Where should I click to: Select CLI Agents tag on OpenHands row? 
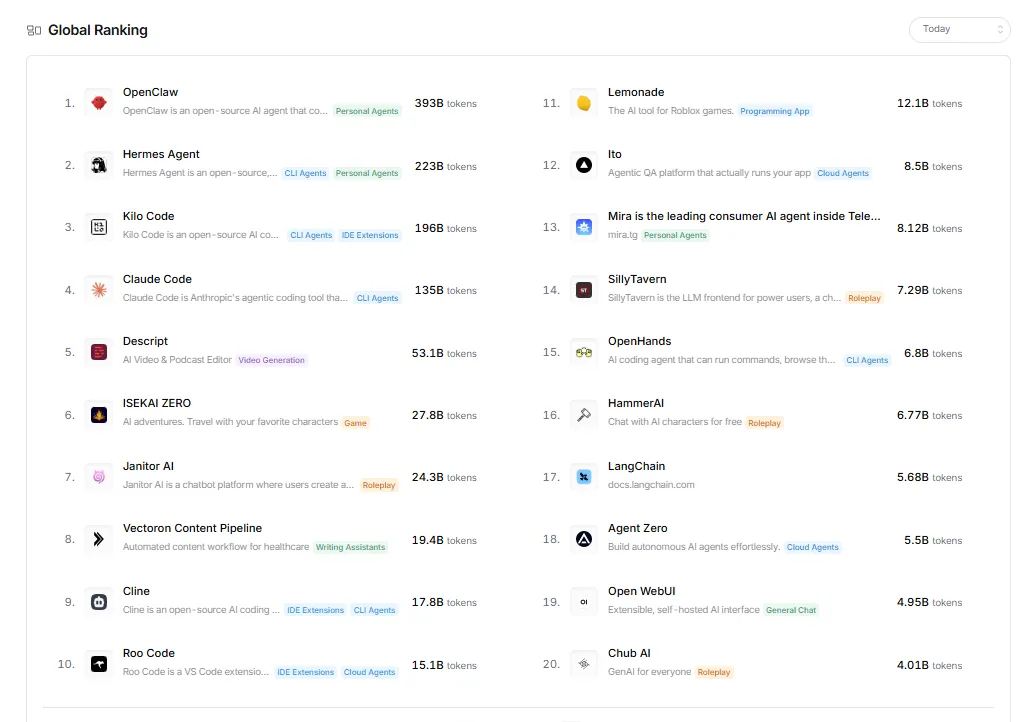point(867,360)
